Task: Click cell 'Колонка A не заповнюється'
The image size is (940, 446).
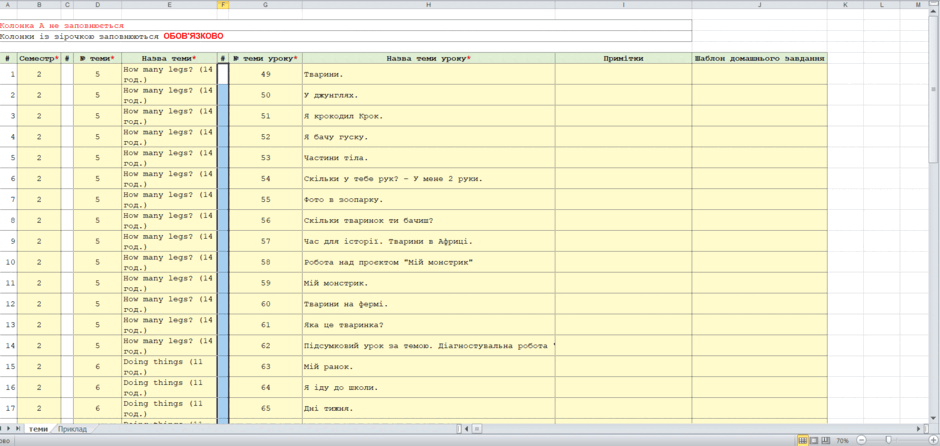Action: pyautogui.click(x=346, y=26)
